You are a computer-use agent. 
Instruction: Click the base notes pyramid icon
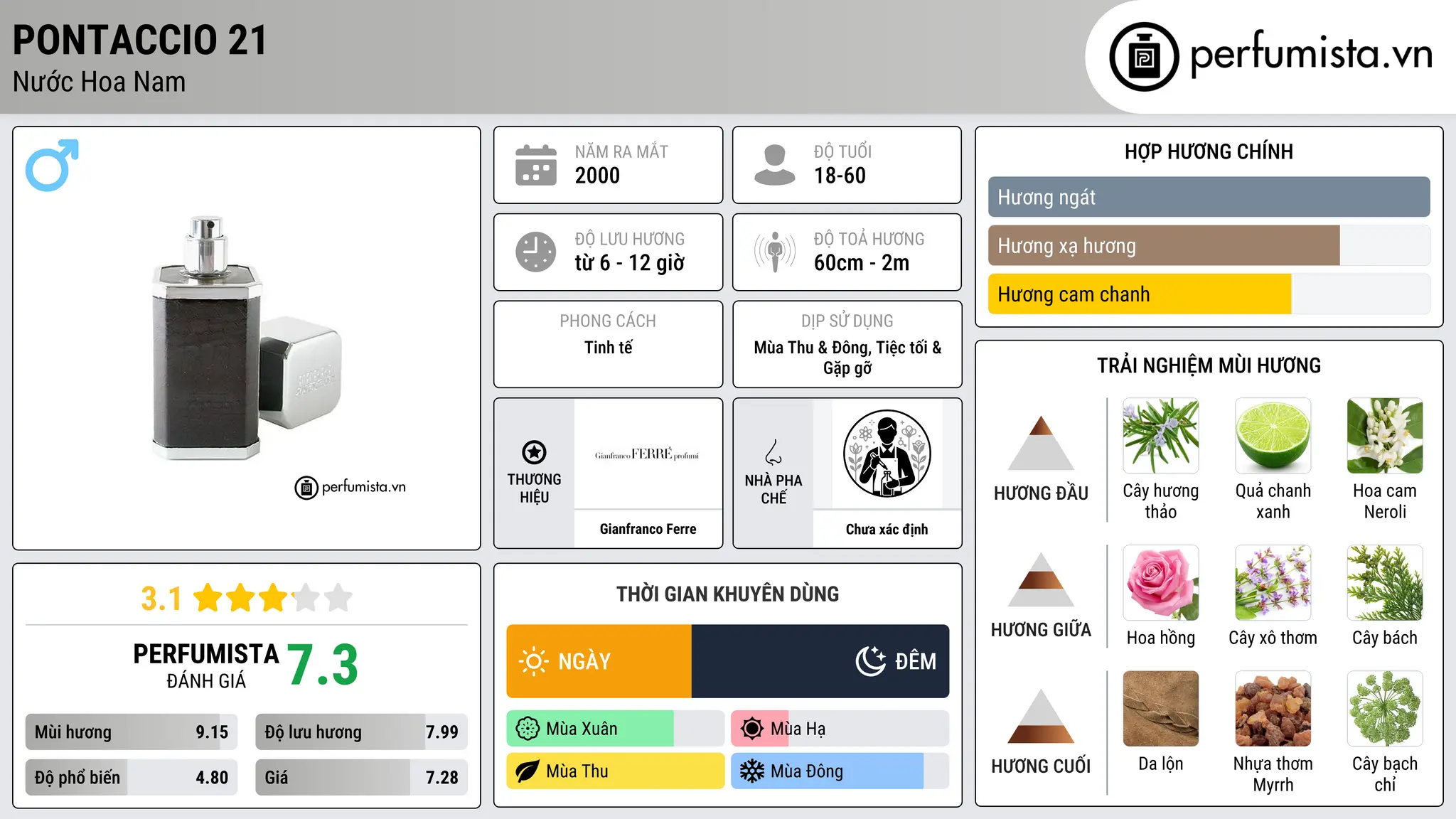click(x=1041, y=716)
